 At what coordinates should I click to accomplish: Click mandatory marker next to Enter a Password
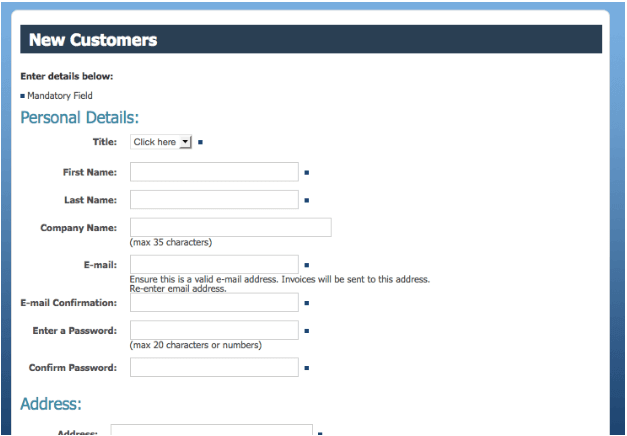306,330
